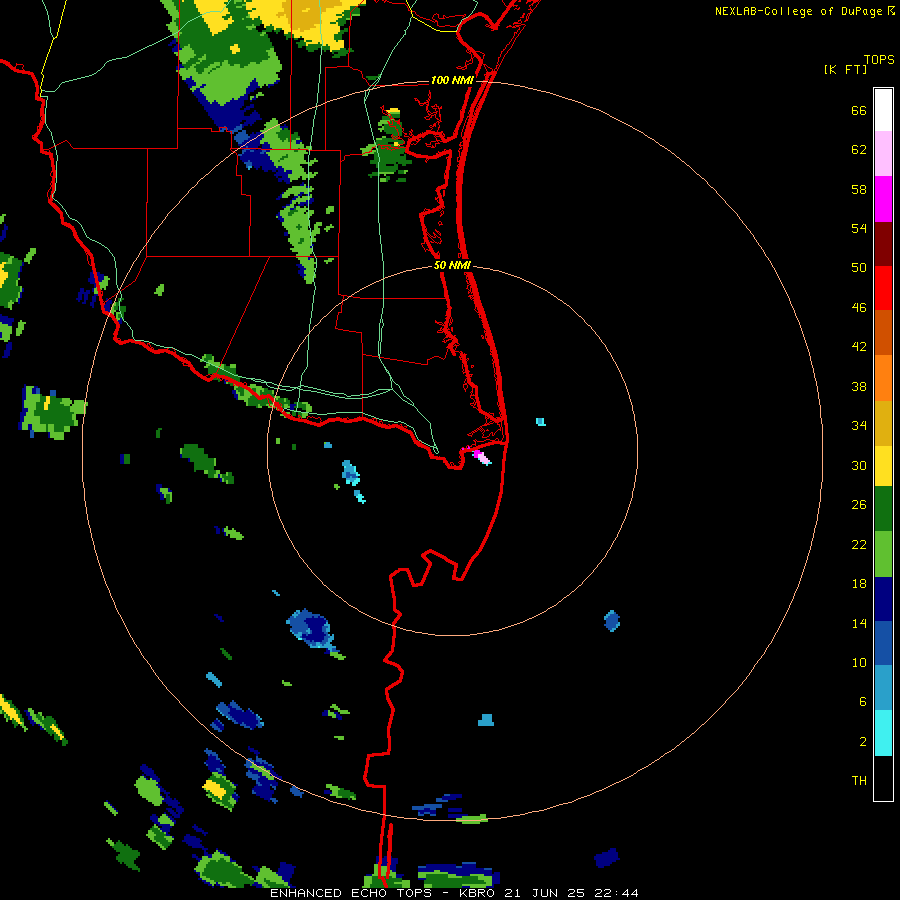Click the legend value 22

pyautogui.click(x=859, y=545)
